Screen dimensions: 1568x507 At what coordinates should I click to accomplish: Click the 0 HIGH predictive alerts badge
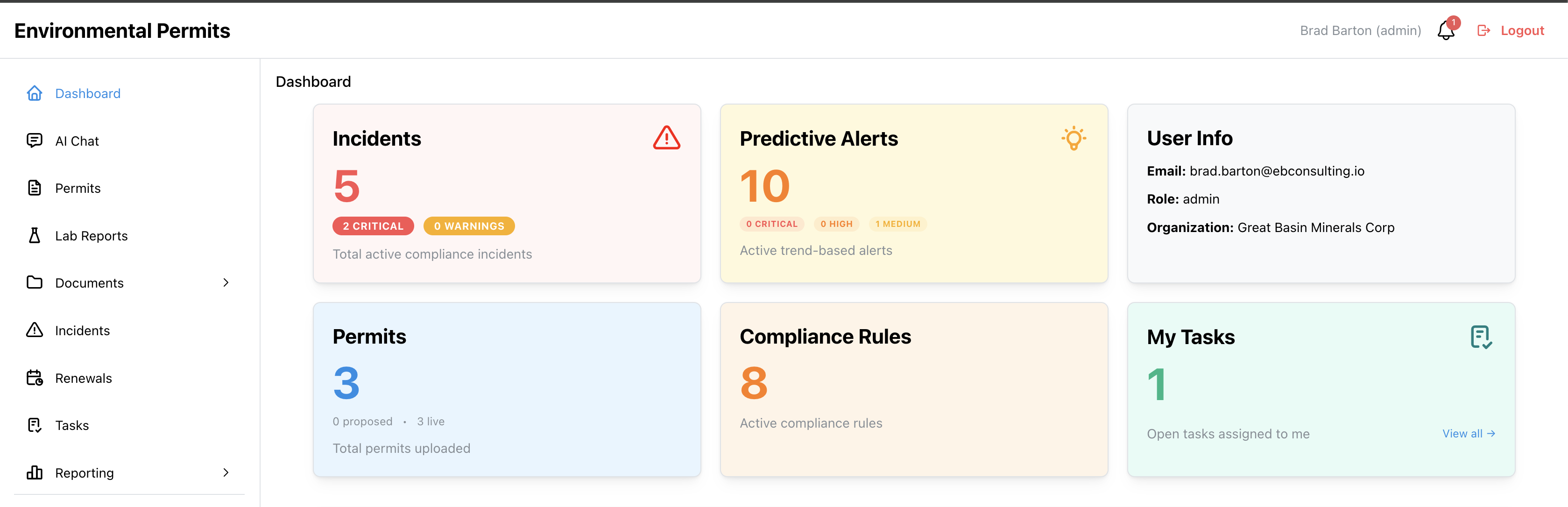coord(836,224)
